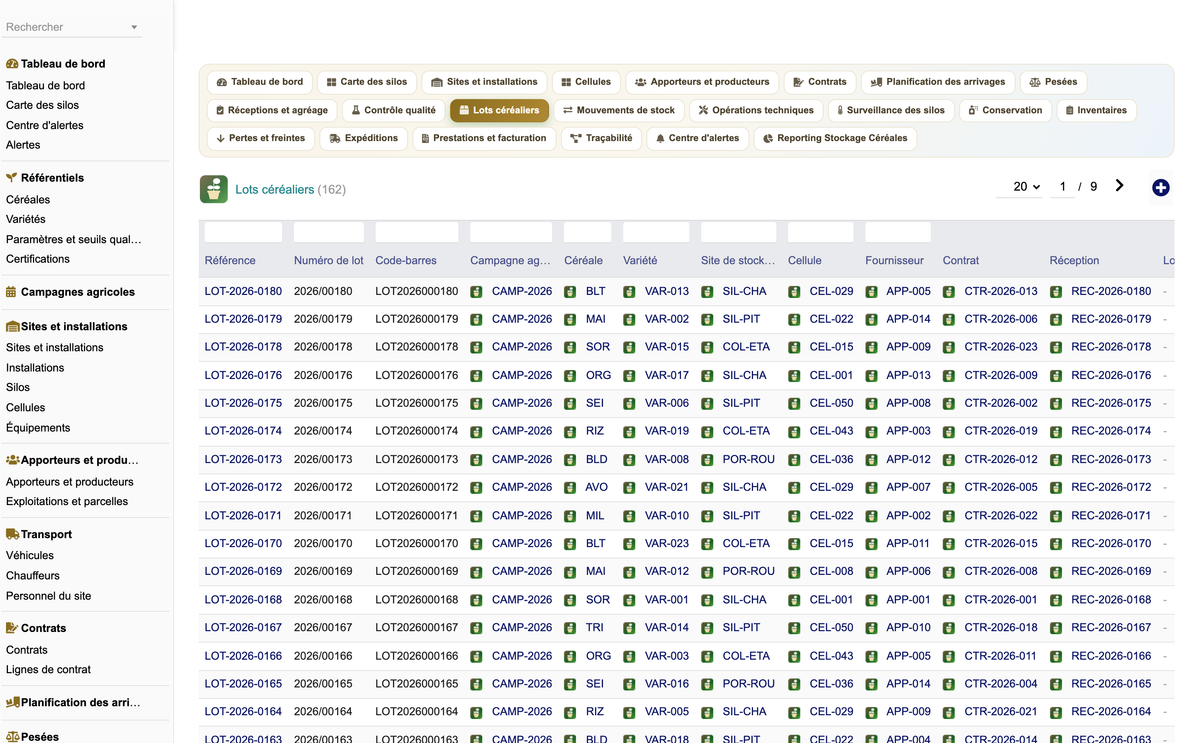Open lot LOT-2026-0174 reference link
The image size is (1200, 743).
243,431
